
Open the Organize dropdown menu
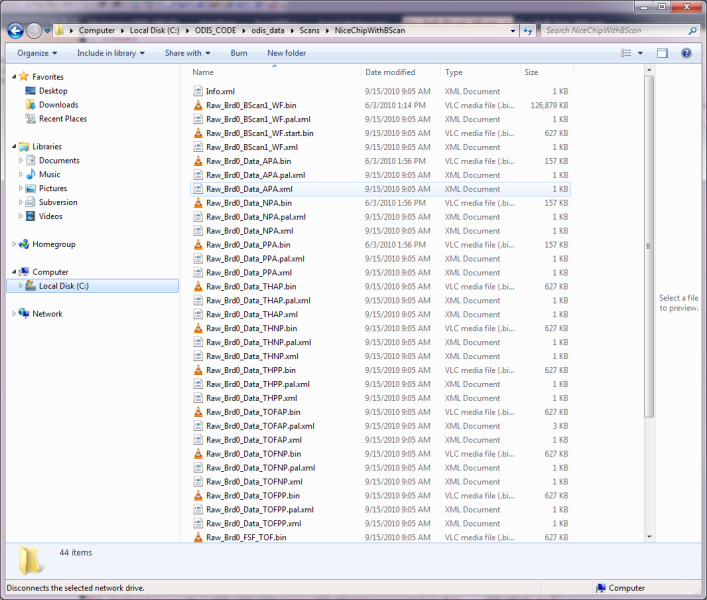pos(37,53)
